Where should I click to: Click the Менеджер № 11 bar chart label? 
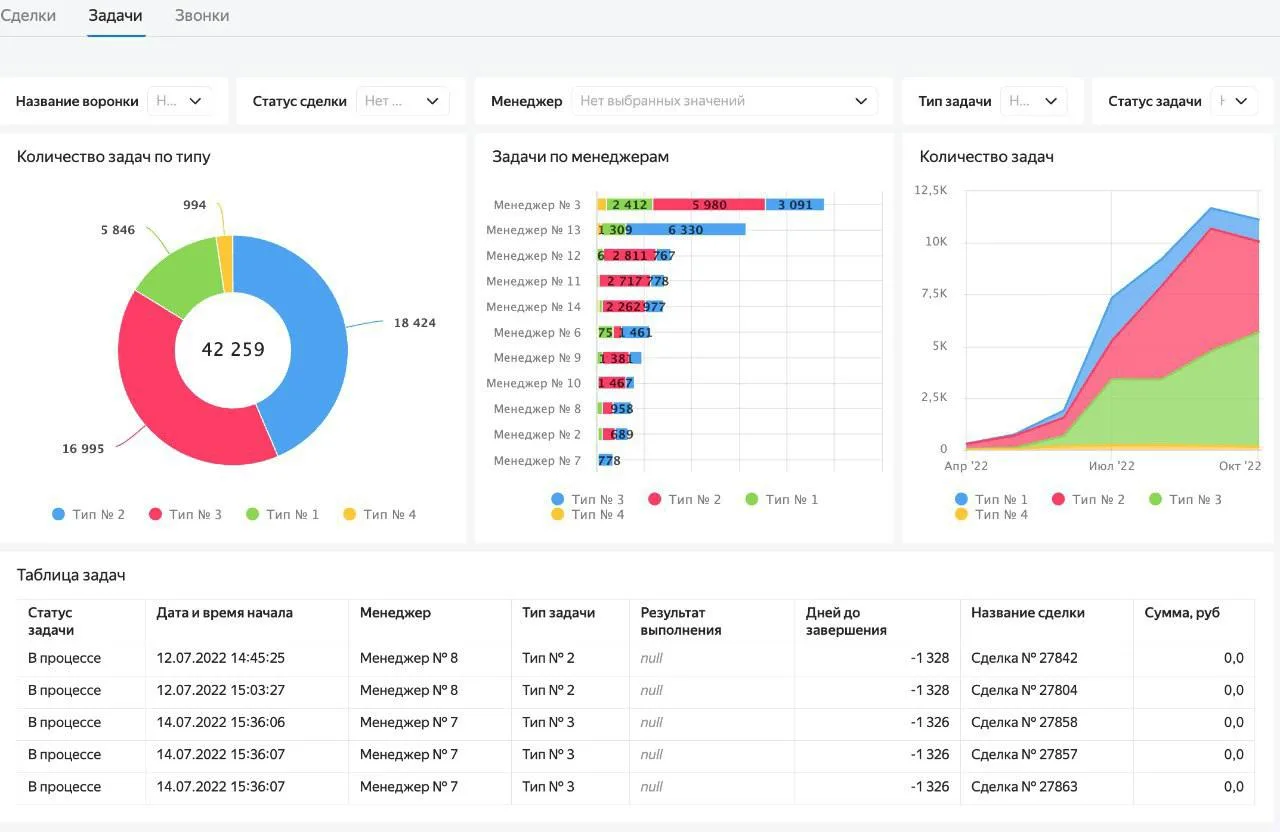pos(533,282)
